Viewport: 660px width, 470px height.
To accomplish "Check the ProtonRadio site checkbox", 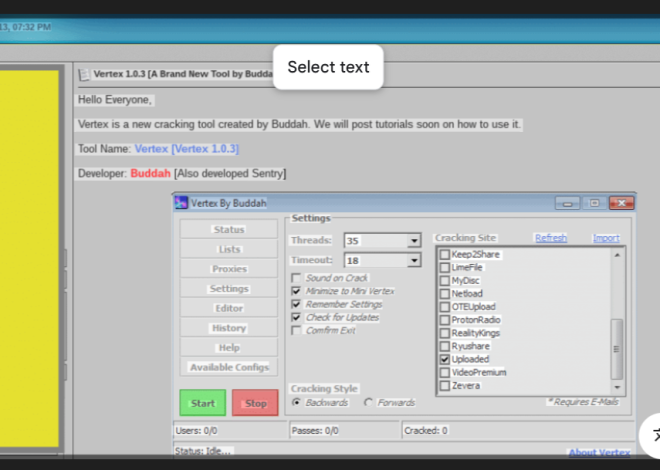I will point(444,320).
